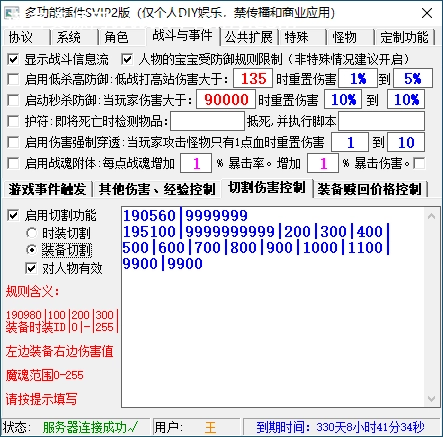Click the 并执行脚本 script input field
443x437 pixels.
click(382, 121)
